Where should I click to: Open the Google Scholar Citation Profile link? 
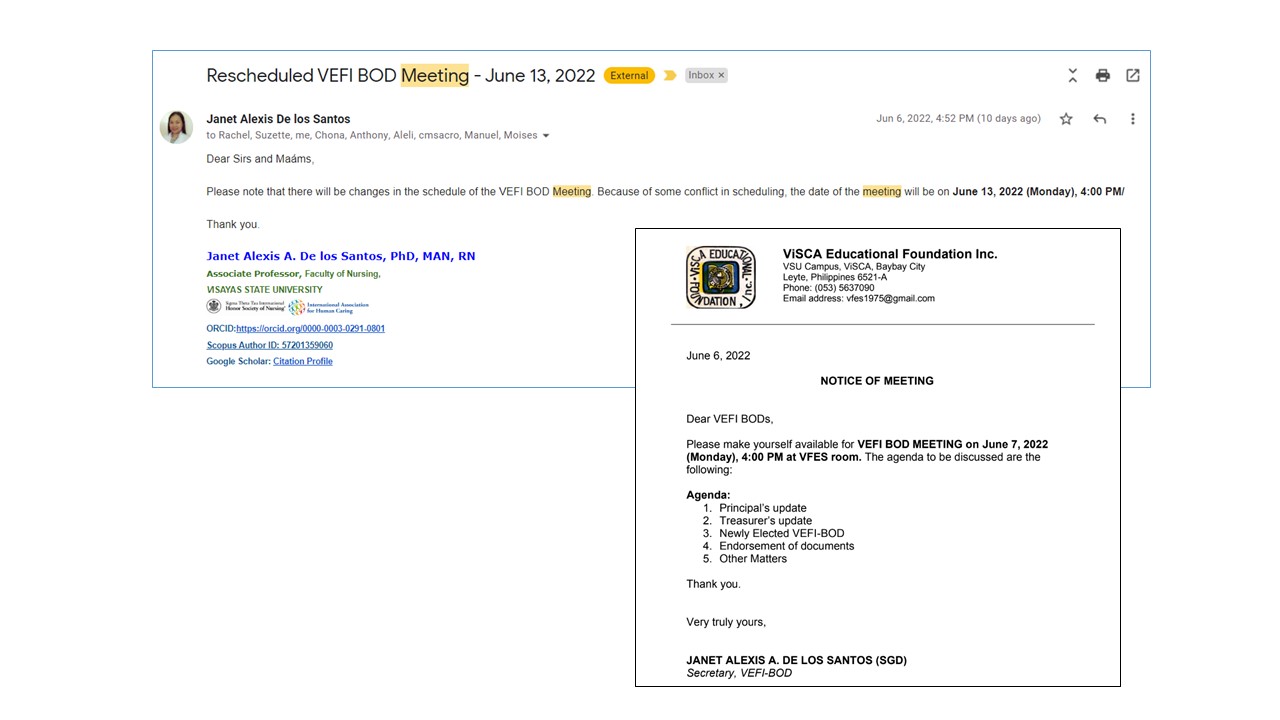click(x=302, y=361)
